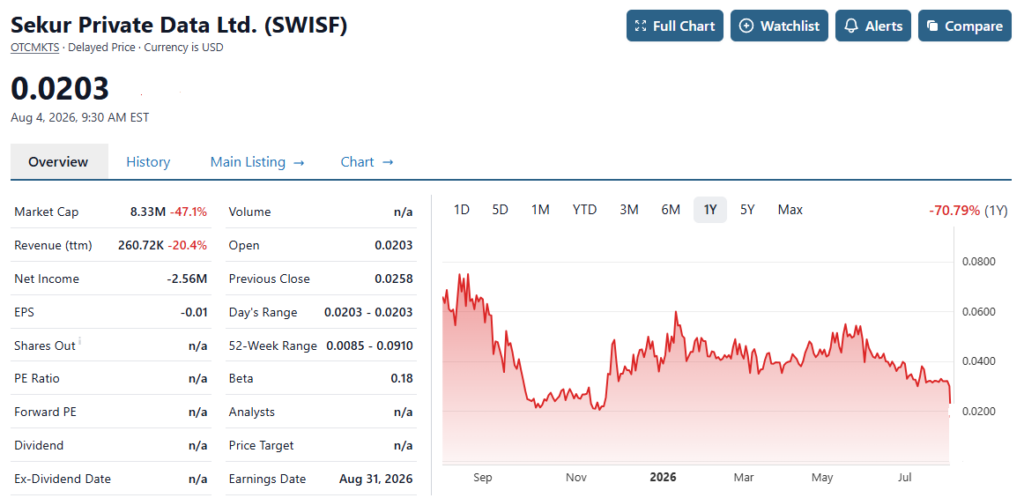Screen dimensions: 1024x498
Task: Click the Analysts label
Action: click(x=251, y=412)
